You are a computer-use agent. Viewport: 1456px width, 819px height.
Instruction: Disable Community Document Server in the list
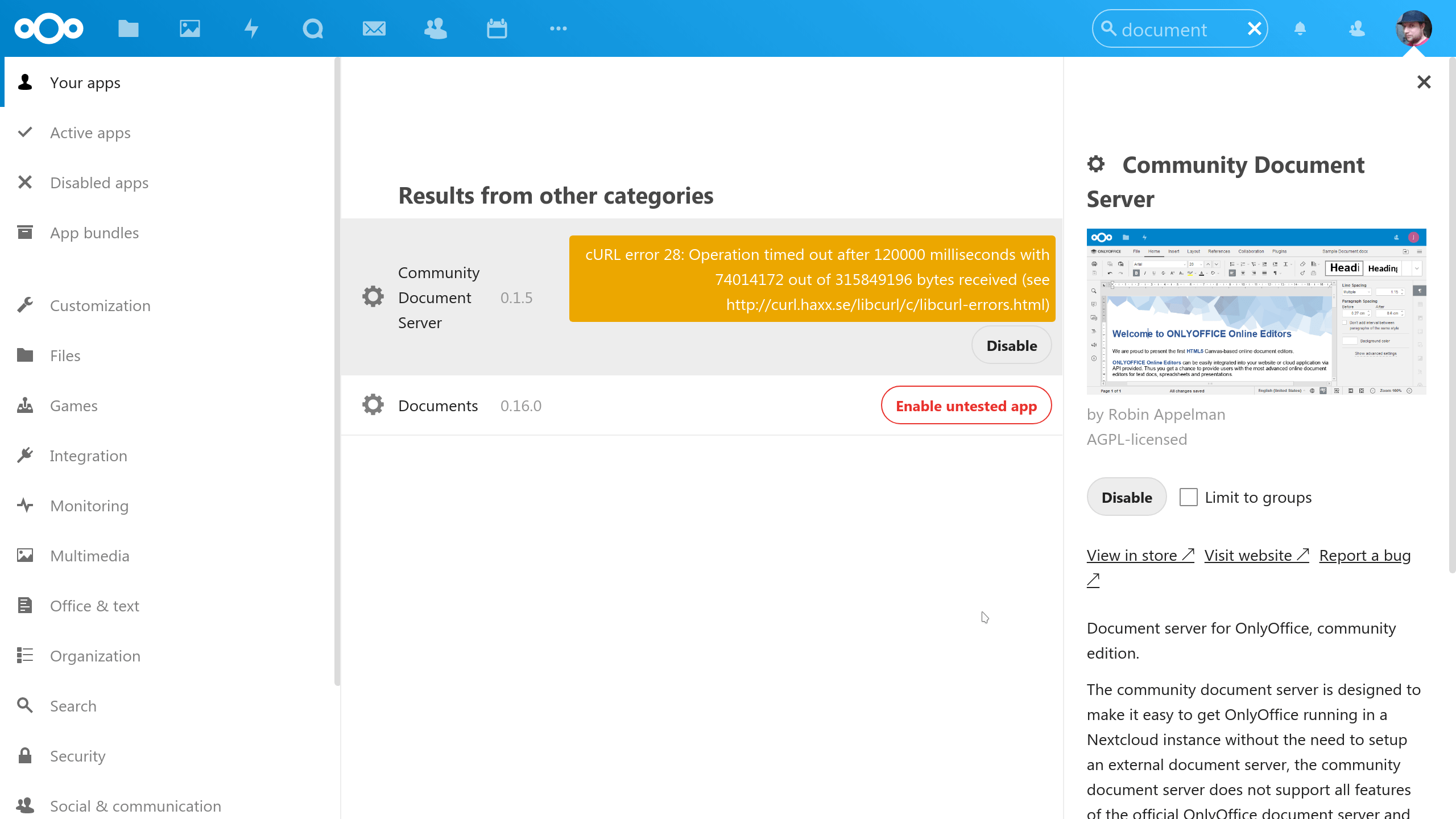pyautogui.click(x=1012, y=345)
